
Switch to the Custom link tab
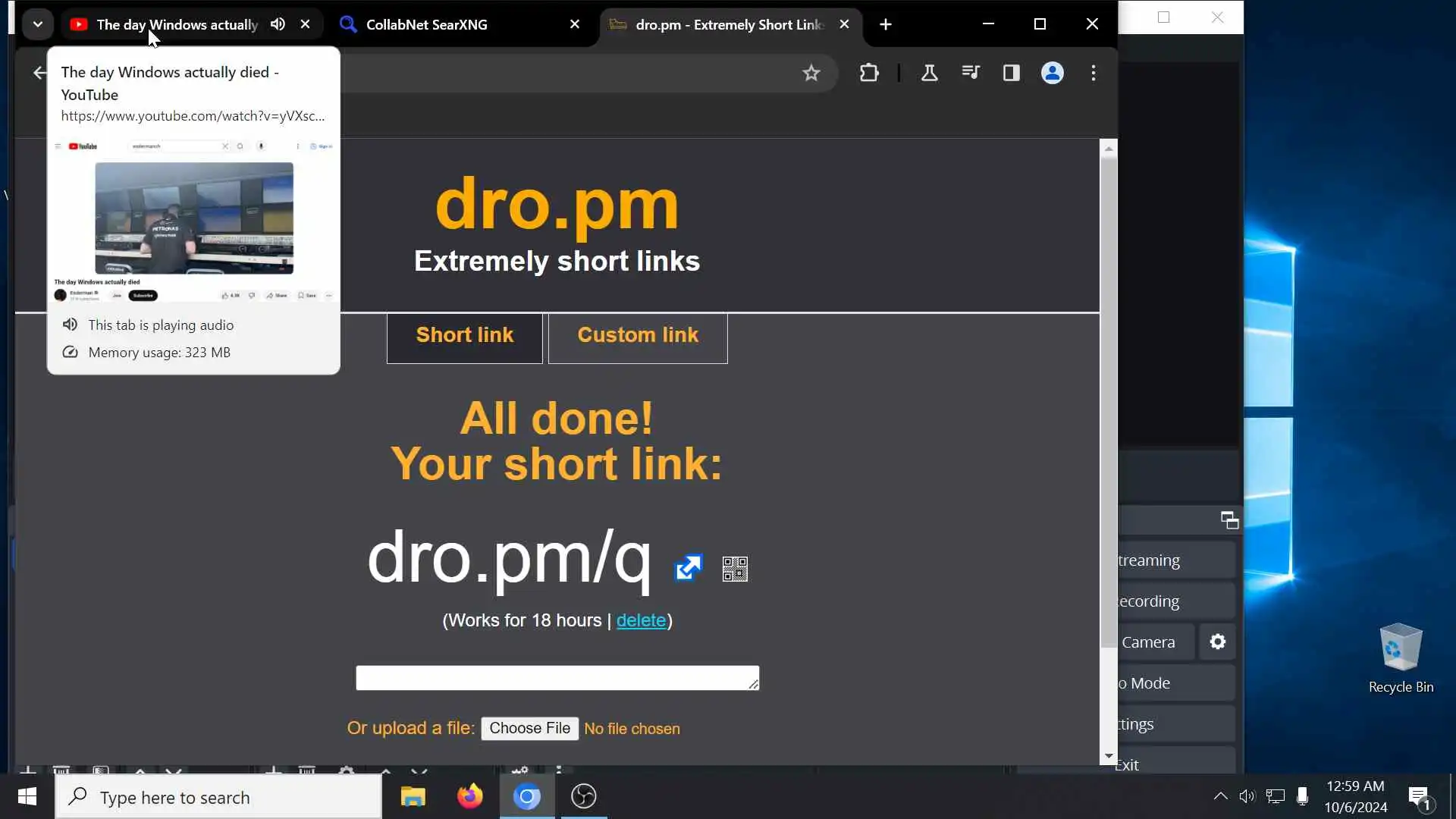(637, 335)
